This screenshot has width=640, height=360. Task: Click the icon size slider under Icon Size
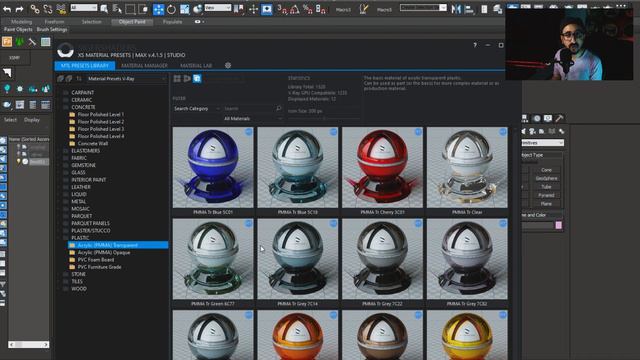[324, 118]
